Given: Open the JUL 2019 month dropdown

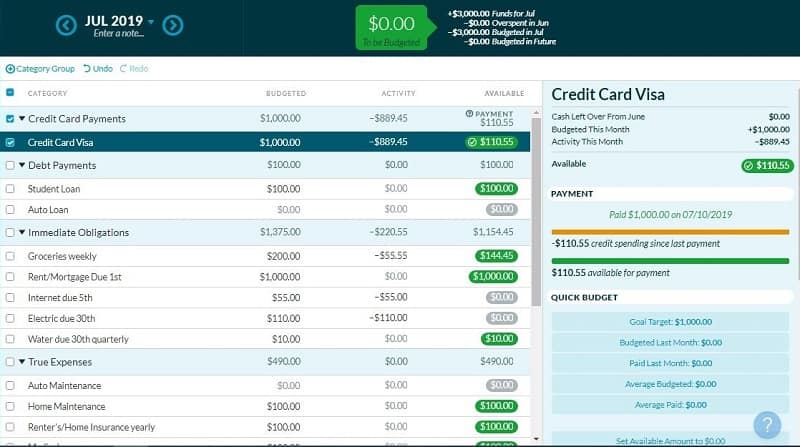Looking at the screenshot, I should (x=151, y=21).
